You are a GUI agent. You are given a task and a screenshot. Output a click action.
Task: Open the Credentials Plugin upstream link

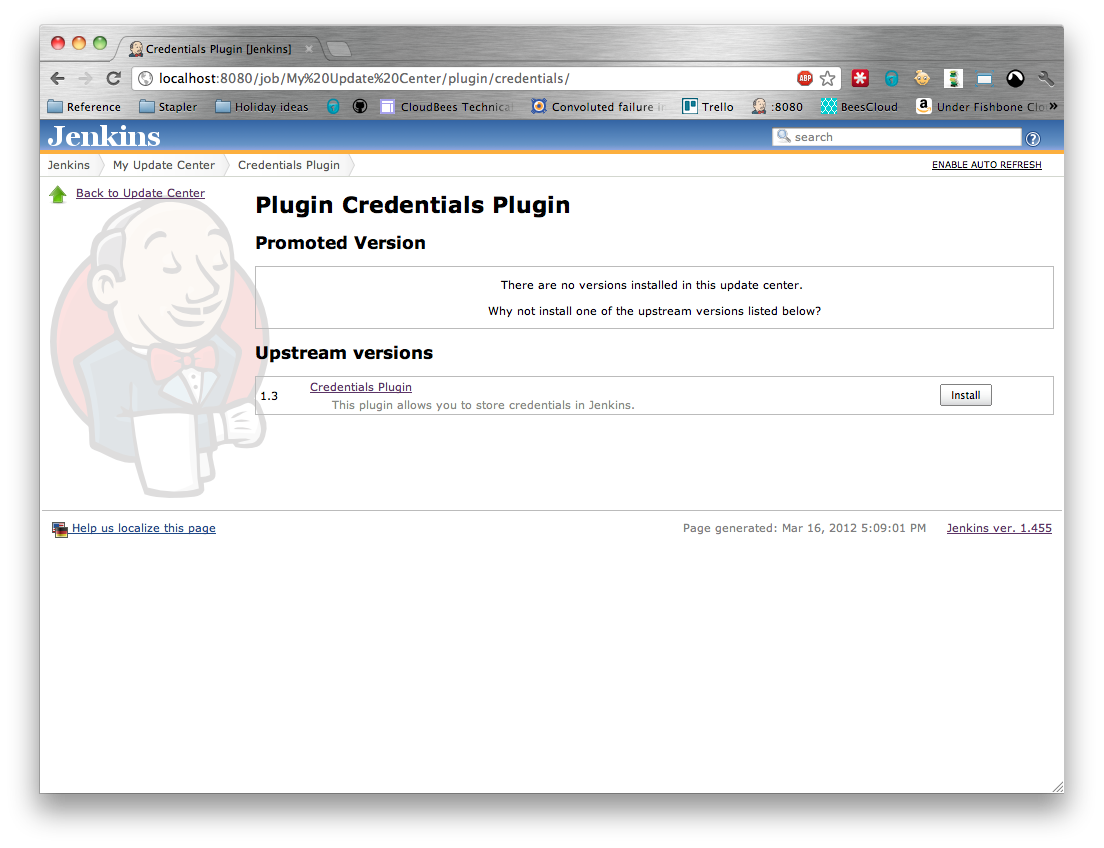coord(360,387)
